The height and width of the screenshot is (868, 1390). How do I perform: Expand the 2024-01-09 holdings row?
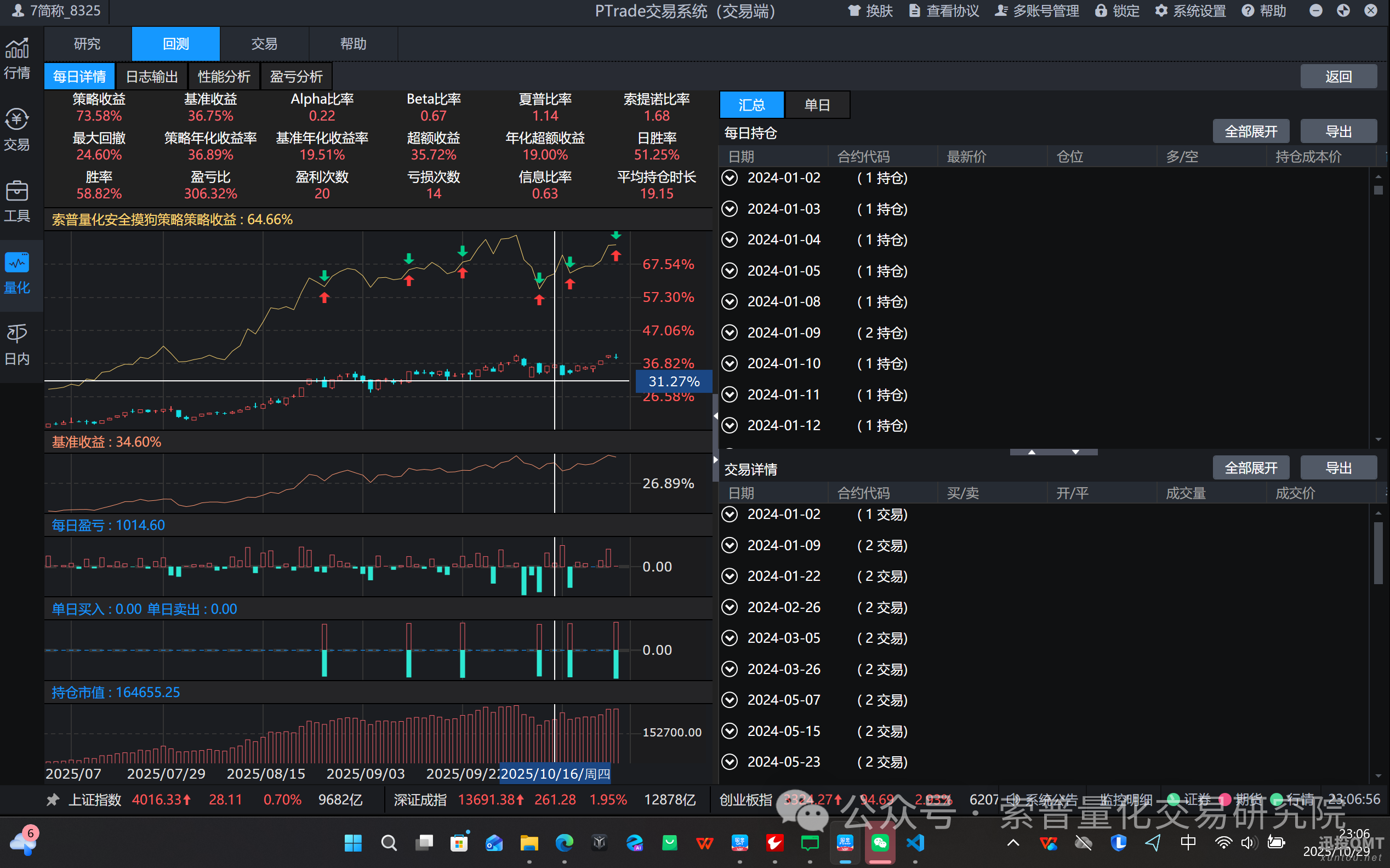pyautogui.click(x=730, y=333)
